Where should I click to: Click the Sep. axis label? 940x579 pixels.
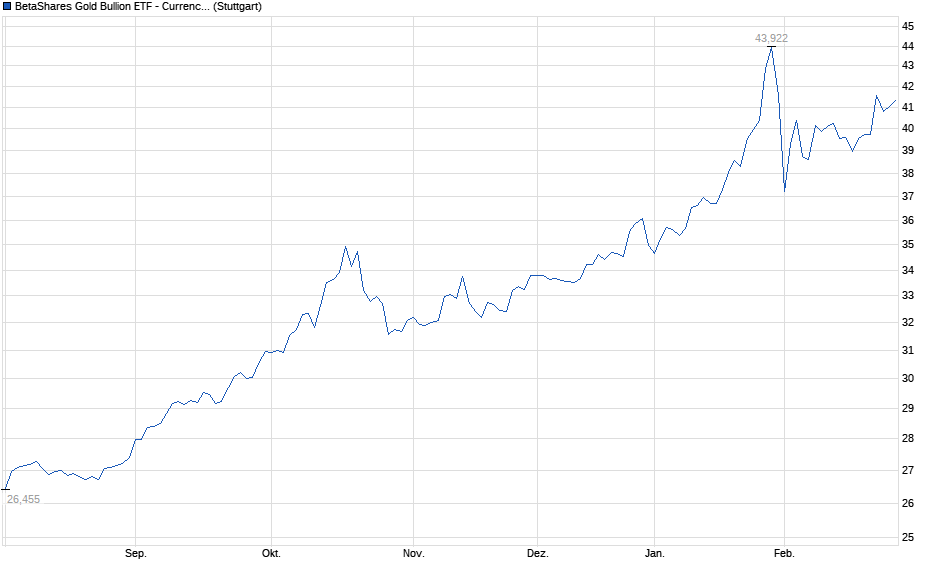pos(136,551)
